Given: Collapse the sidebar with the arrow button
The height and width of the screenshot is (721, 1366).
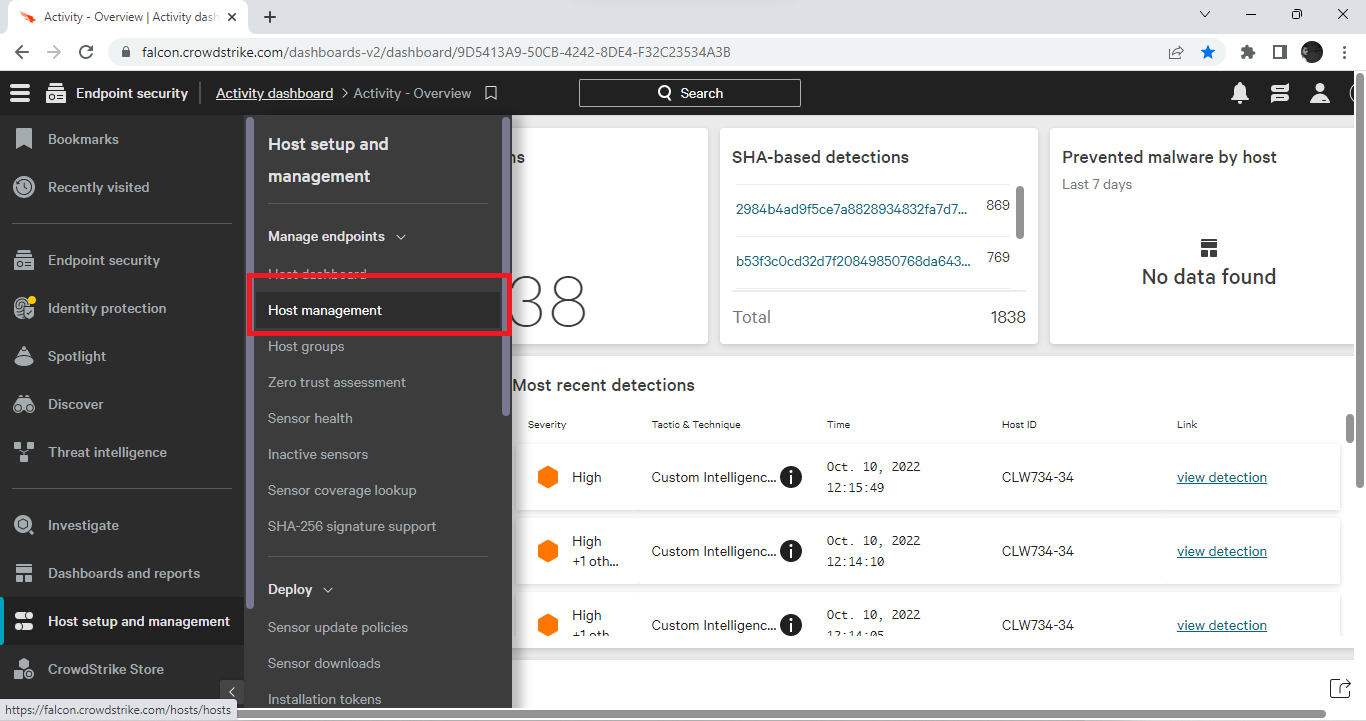Looking at the screenshot, I should tap(232, 691).
